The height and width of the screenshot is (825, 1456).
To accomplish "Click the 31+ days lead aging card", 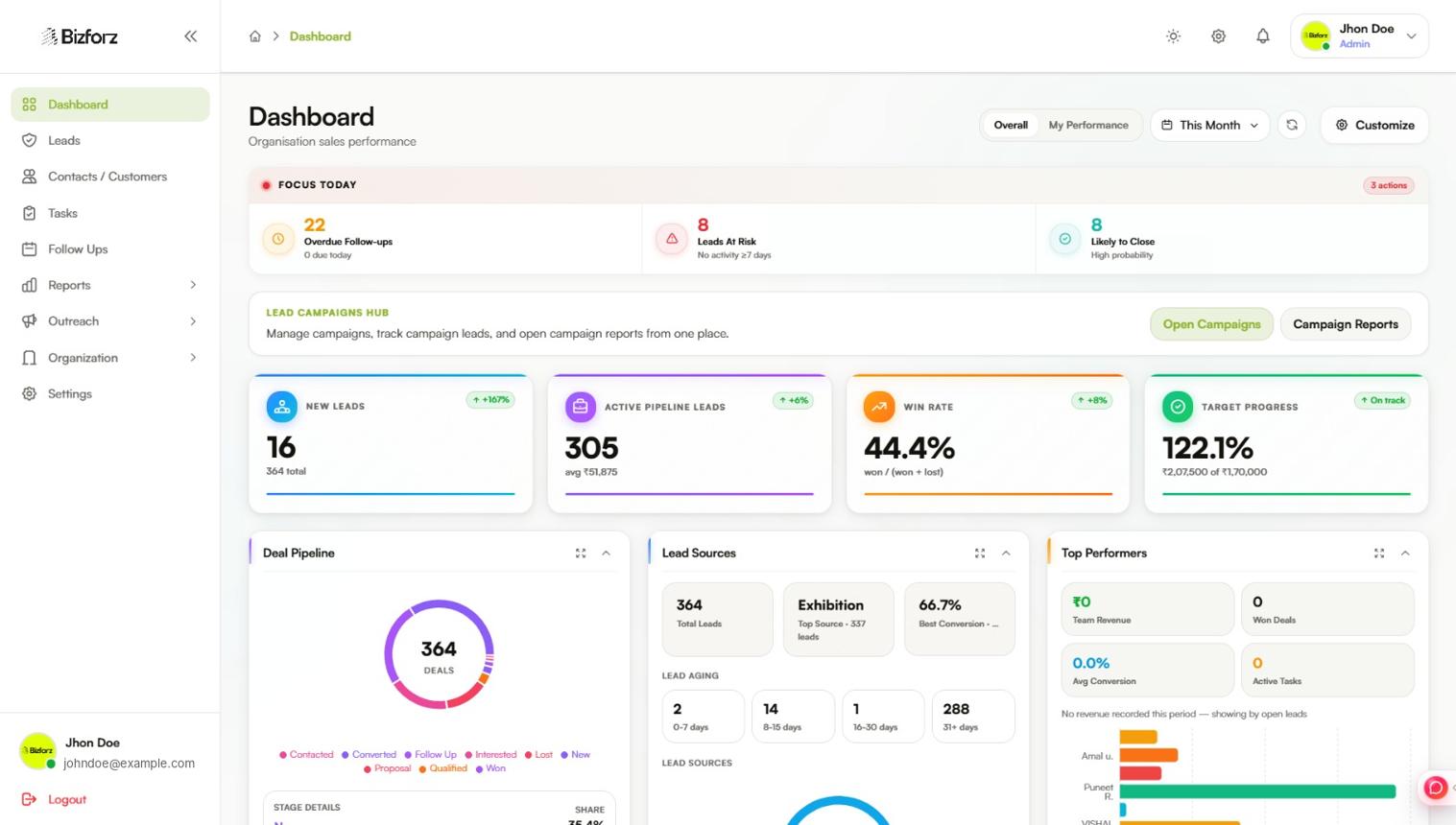I will click(x=972, y=717).
